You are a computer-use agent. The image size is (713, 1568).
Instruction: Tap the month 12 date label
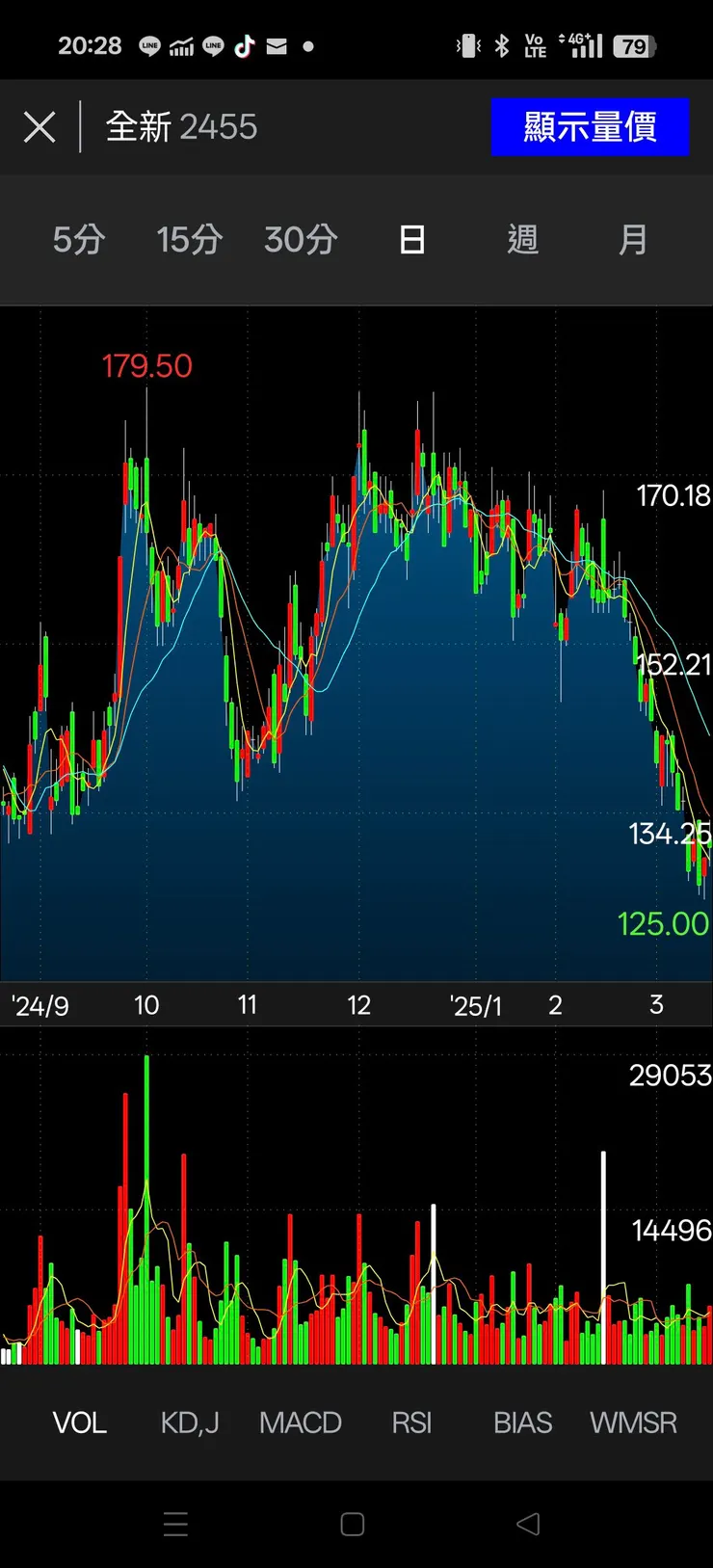(x=359, y=1005)
